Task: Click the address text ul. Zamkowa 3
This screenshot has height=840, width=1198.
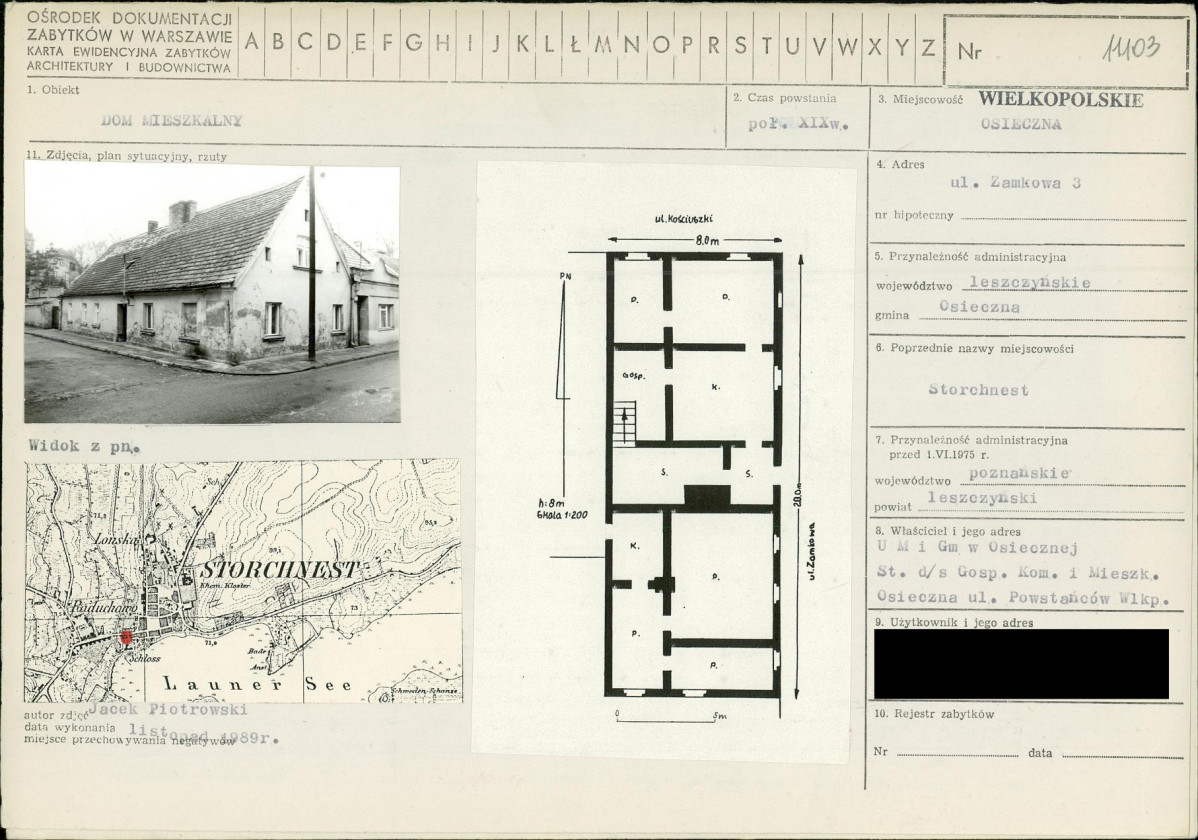Action: coord(1015,183)
